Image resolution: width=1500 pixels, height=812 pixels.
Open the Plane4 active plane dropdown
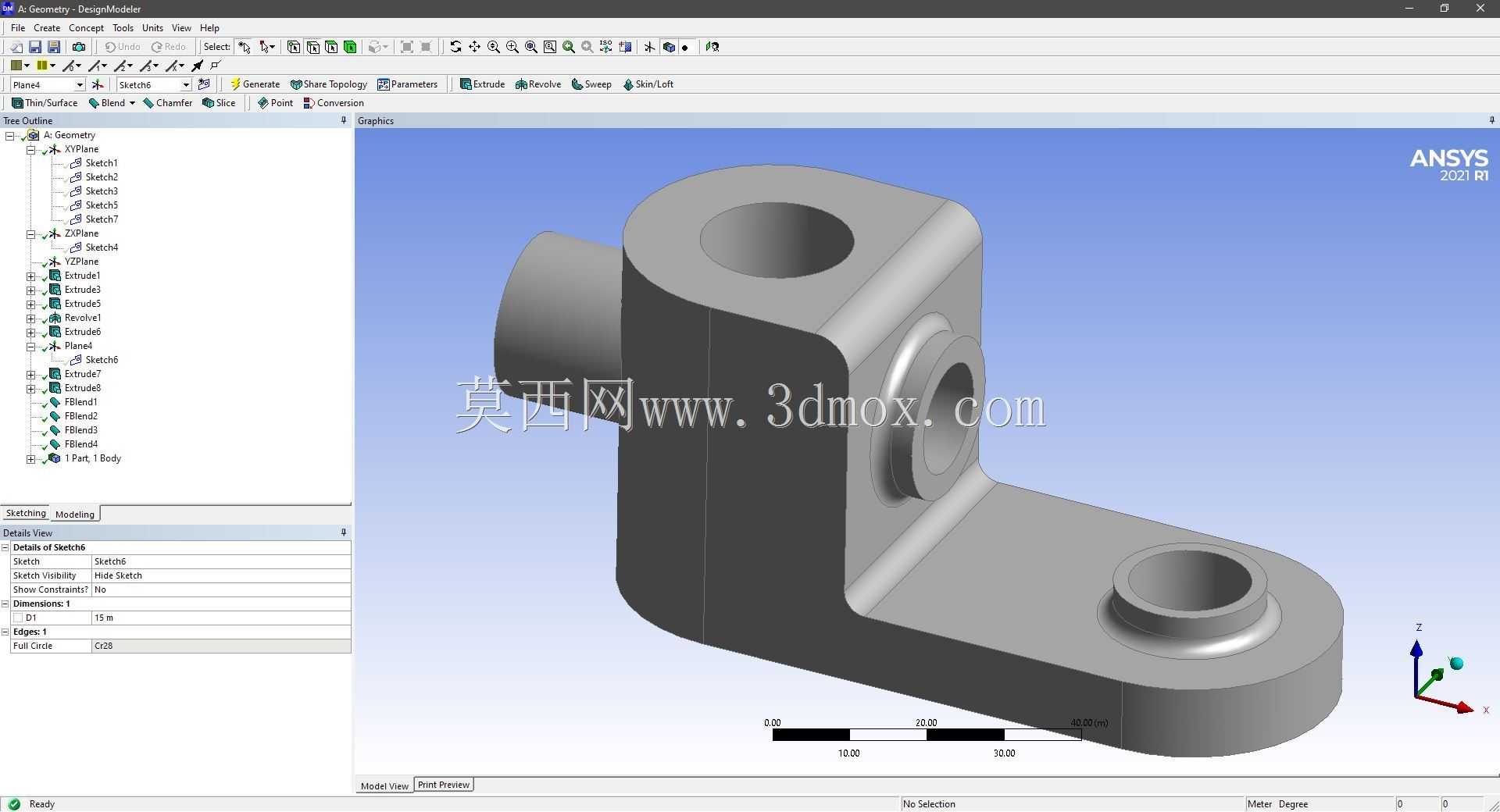[79, 84]
